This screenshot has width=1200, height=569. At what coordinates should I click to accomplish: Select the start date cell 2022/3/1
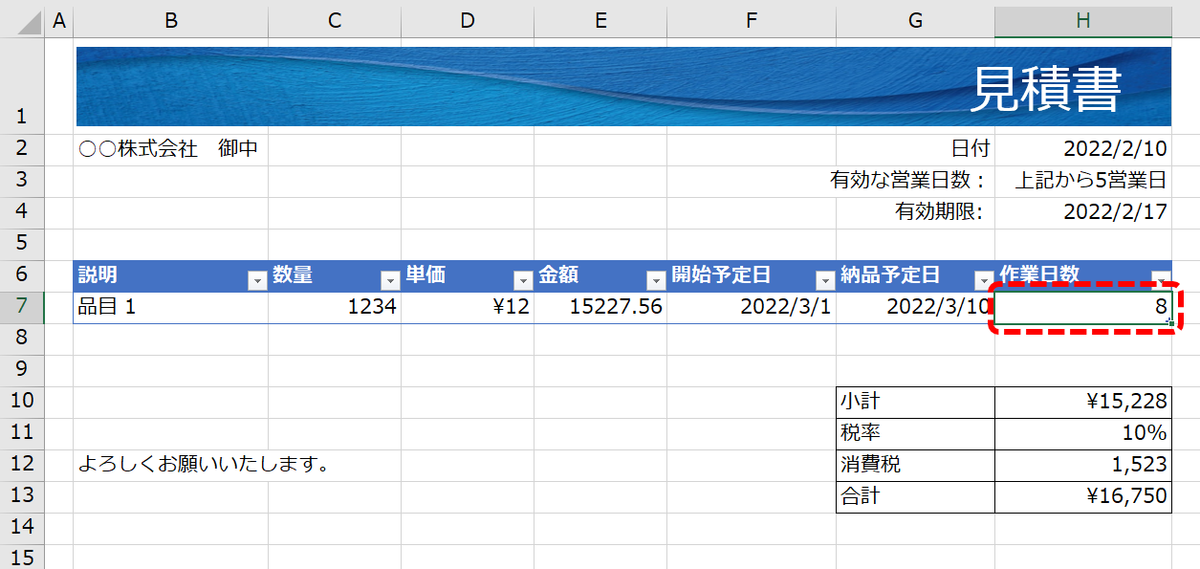pyautogui.click(x=752, y=307)
